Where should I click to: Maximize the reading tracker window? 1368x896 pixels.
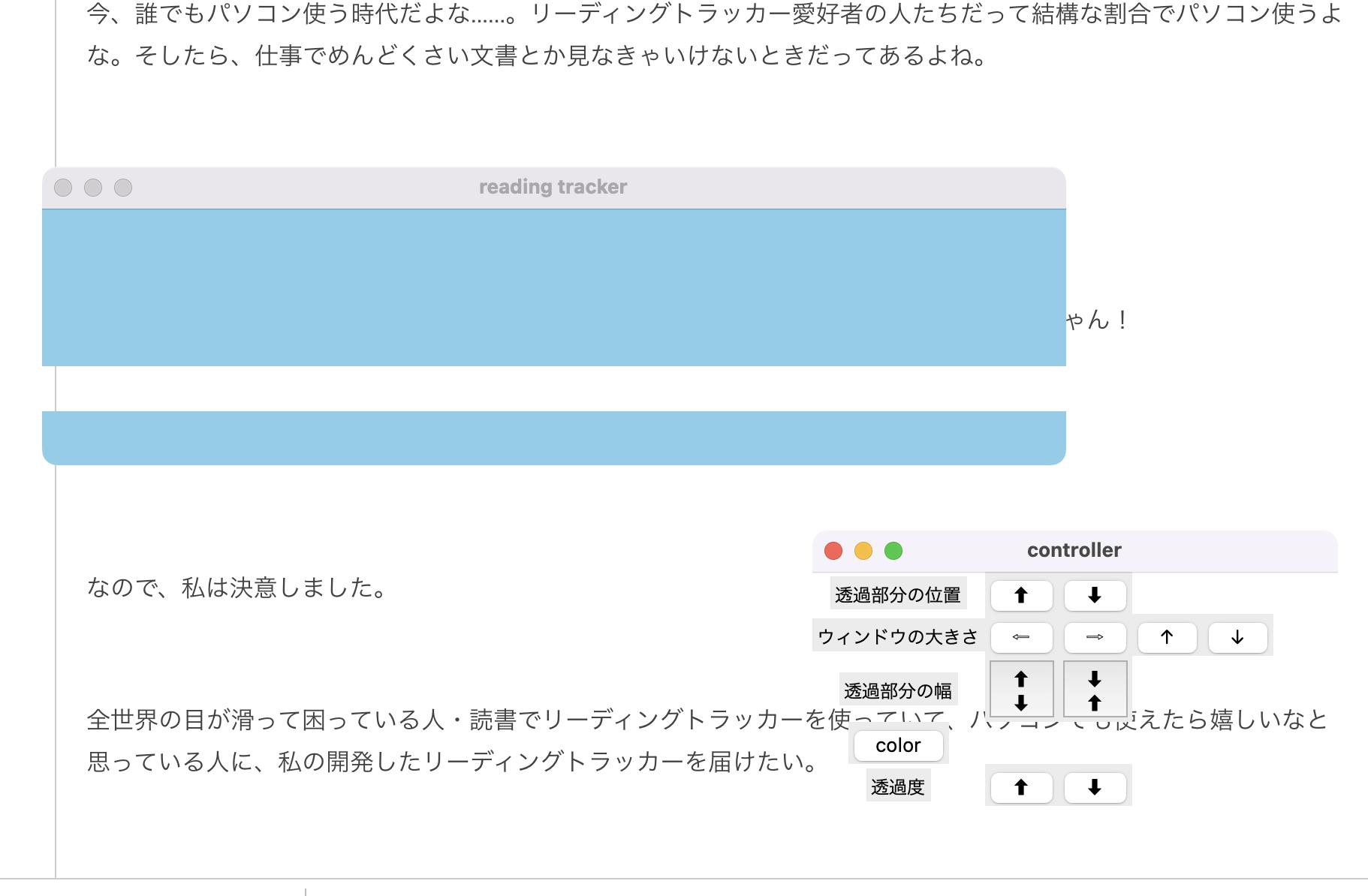[123, 188]
